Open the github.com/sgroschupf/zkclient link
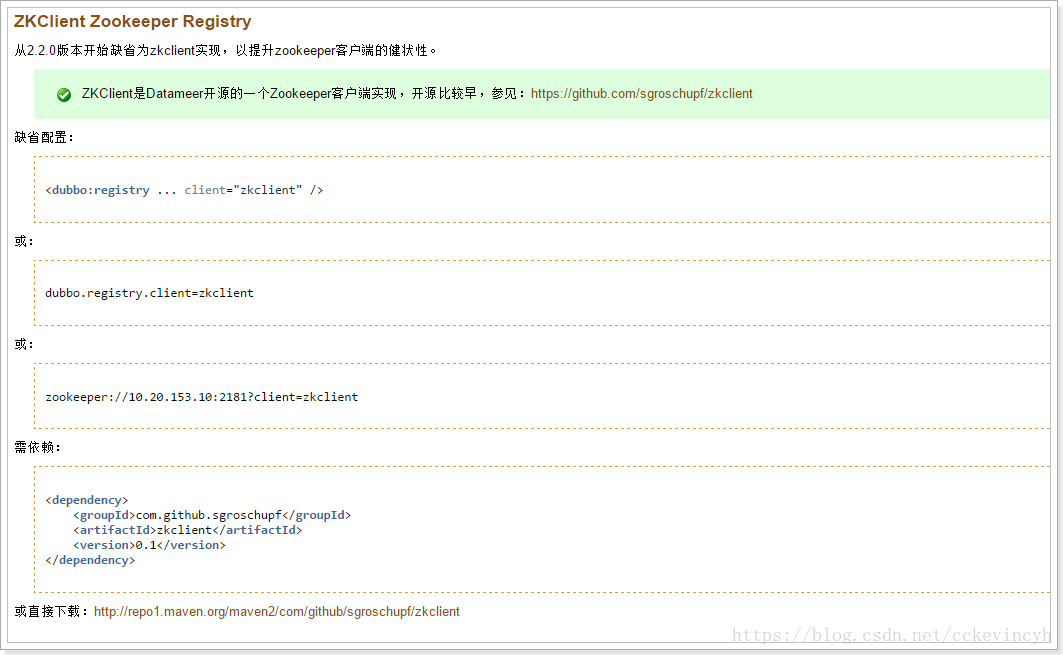 point(641,94)
